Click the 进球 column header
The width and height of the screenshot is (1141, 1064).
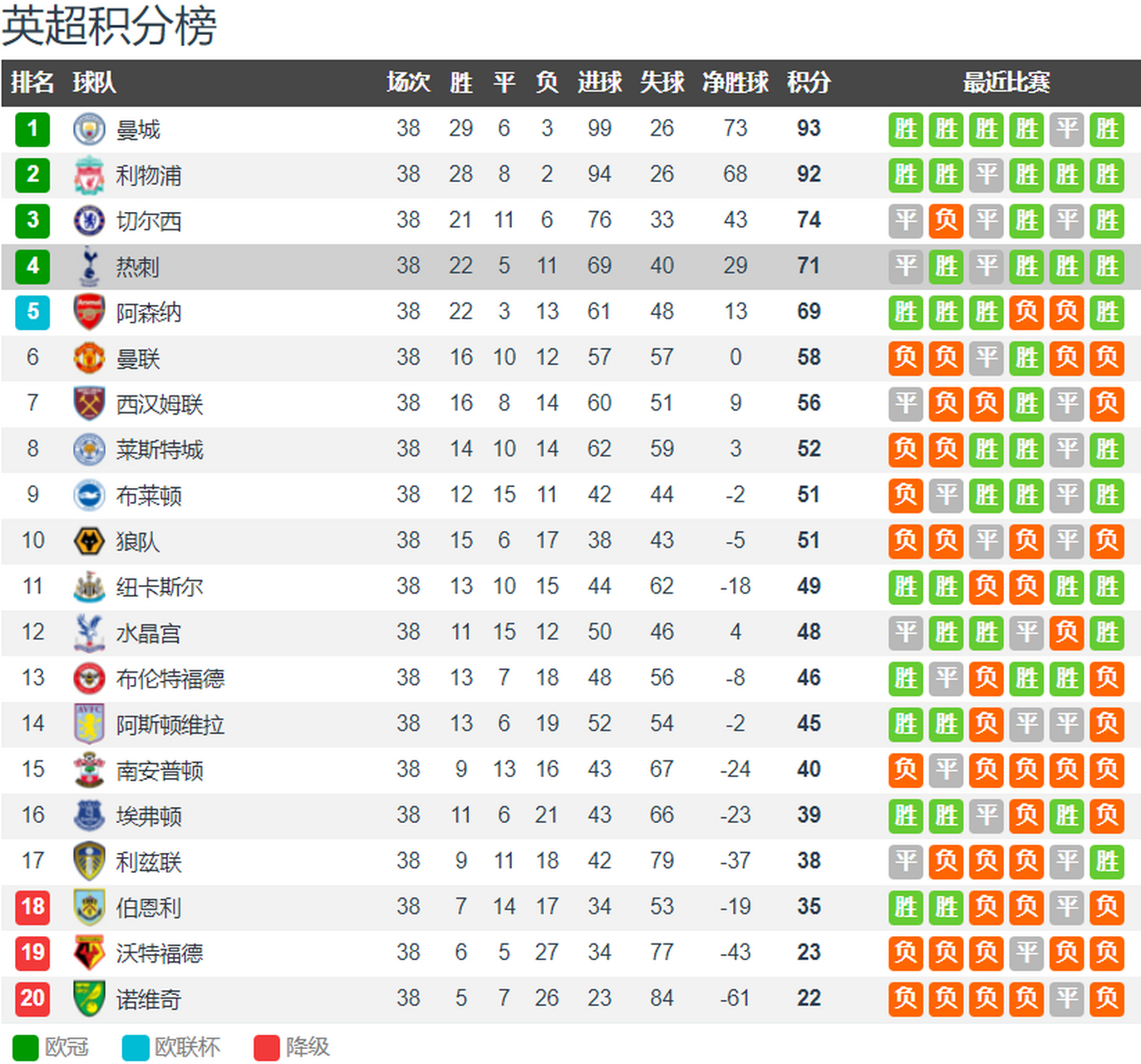click(x=599, y=82)
